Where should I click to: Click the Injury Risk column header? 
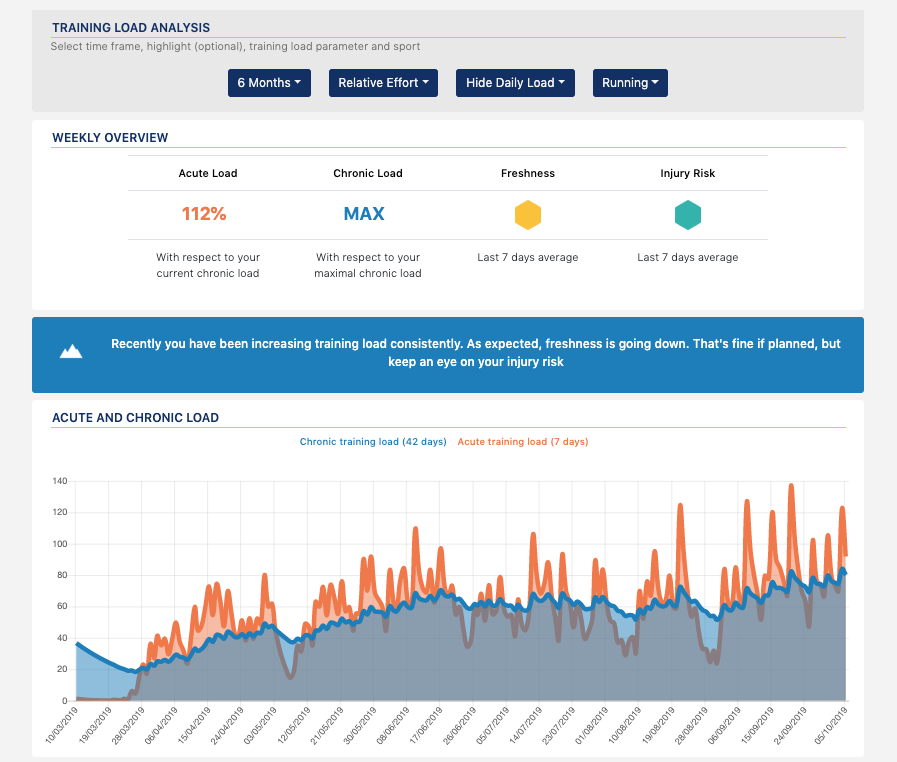[x=688, y=173]
